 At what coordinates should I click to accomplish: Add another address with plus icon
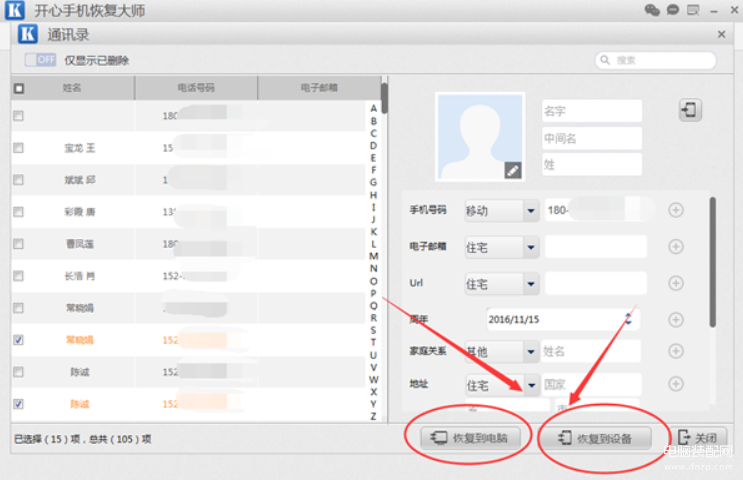(676, 383)
